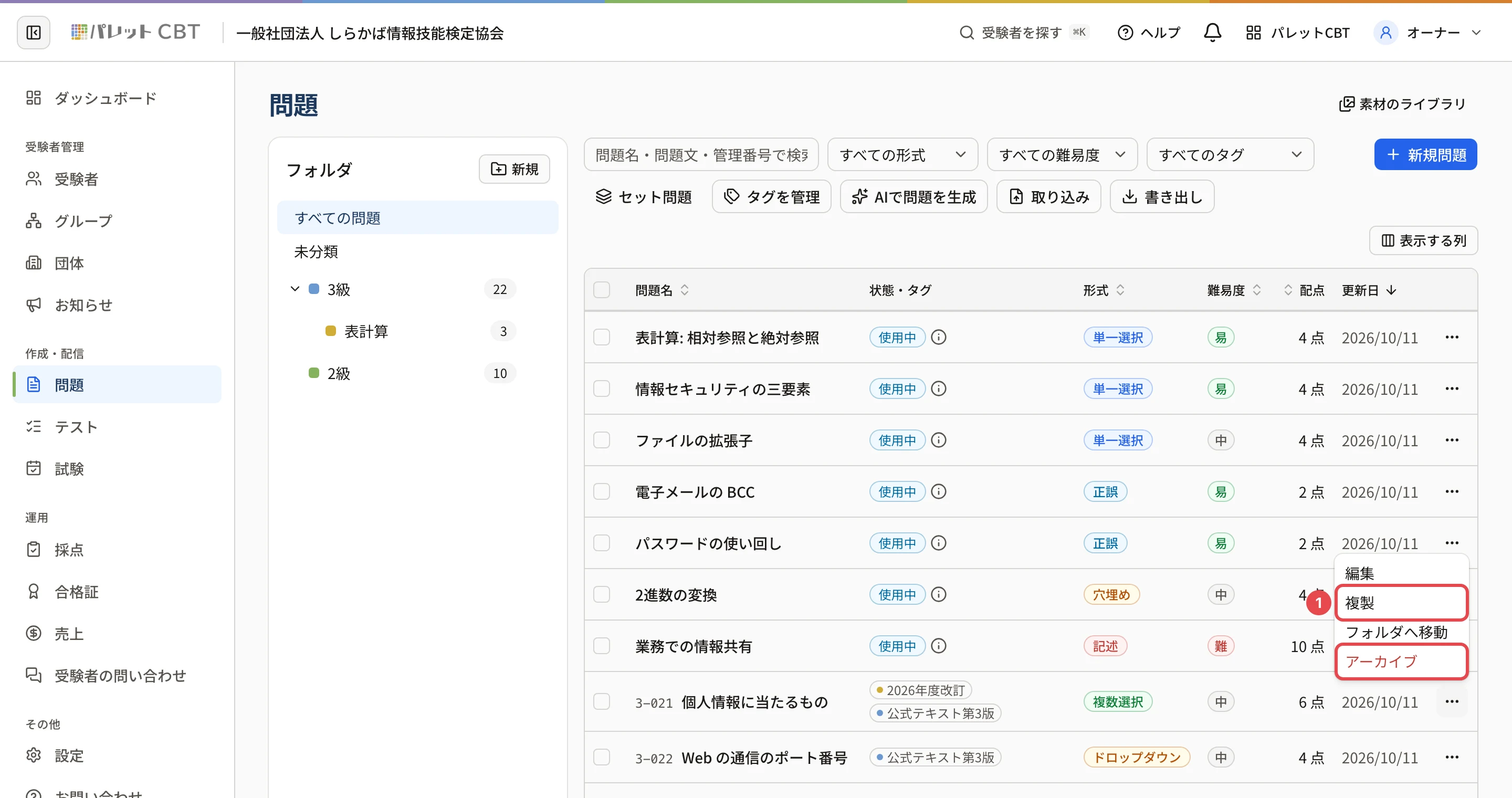
Task: Check the 2進数の変換 row
Action: coord(601,594)
